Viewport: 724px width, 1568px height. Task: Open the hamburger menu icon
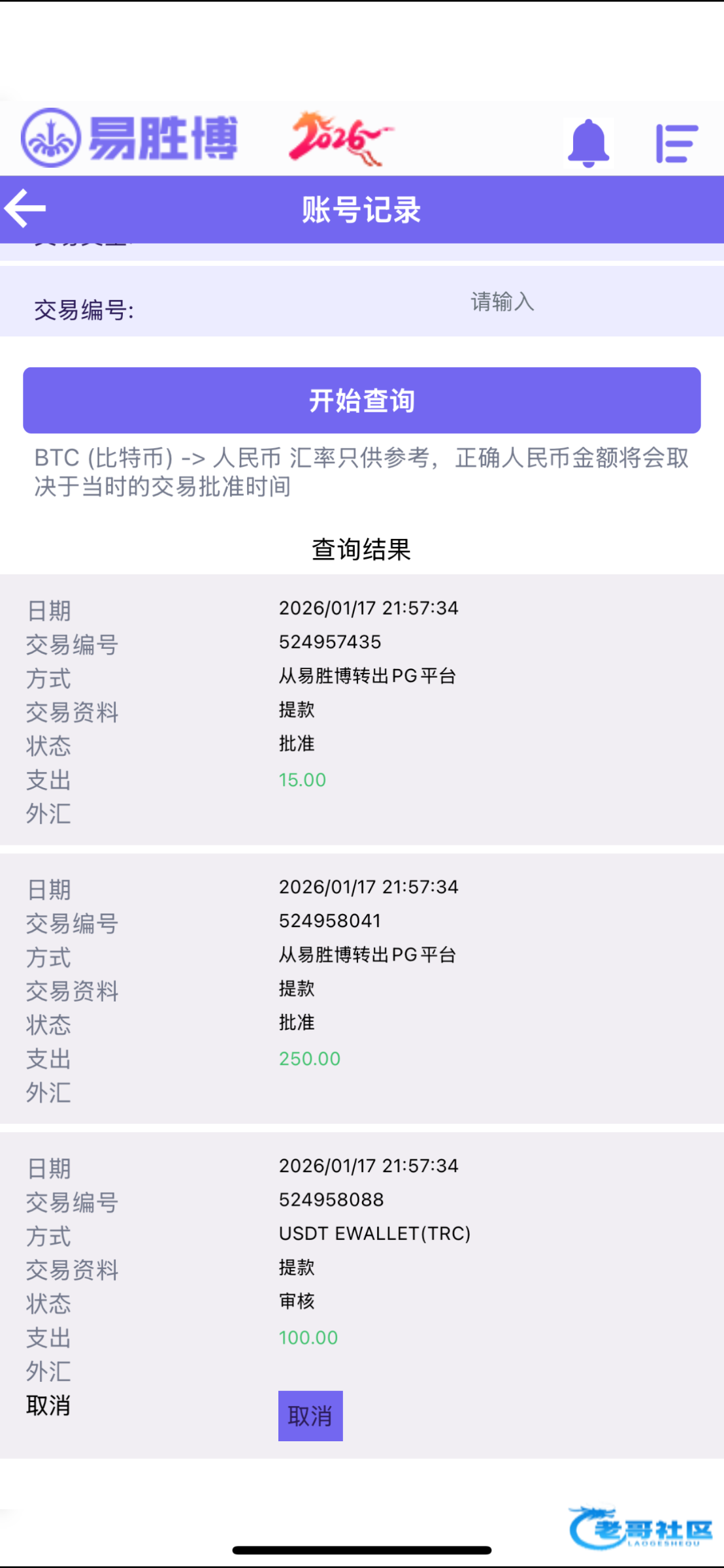(x=676, y=143)
